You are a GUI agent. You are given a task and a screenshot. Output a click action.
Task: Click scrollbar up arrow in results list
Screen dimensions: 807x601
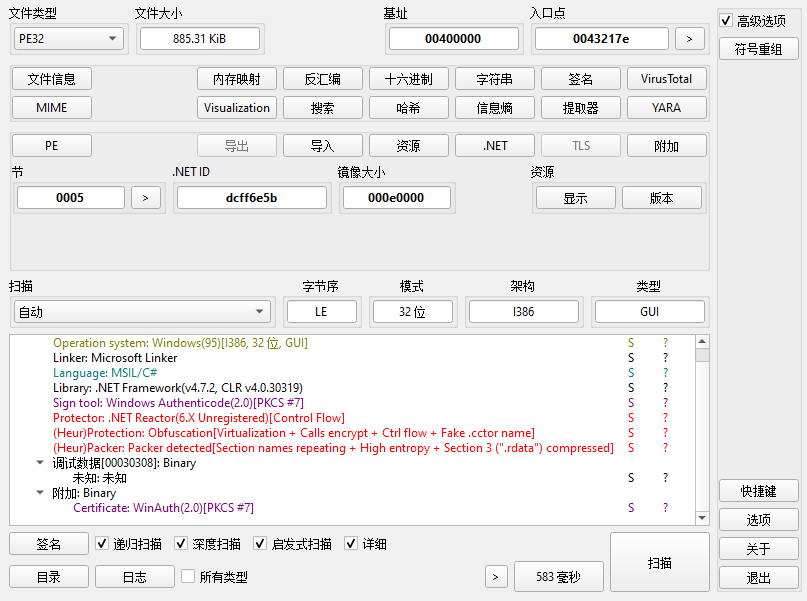click(702, 342)
